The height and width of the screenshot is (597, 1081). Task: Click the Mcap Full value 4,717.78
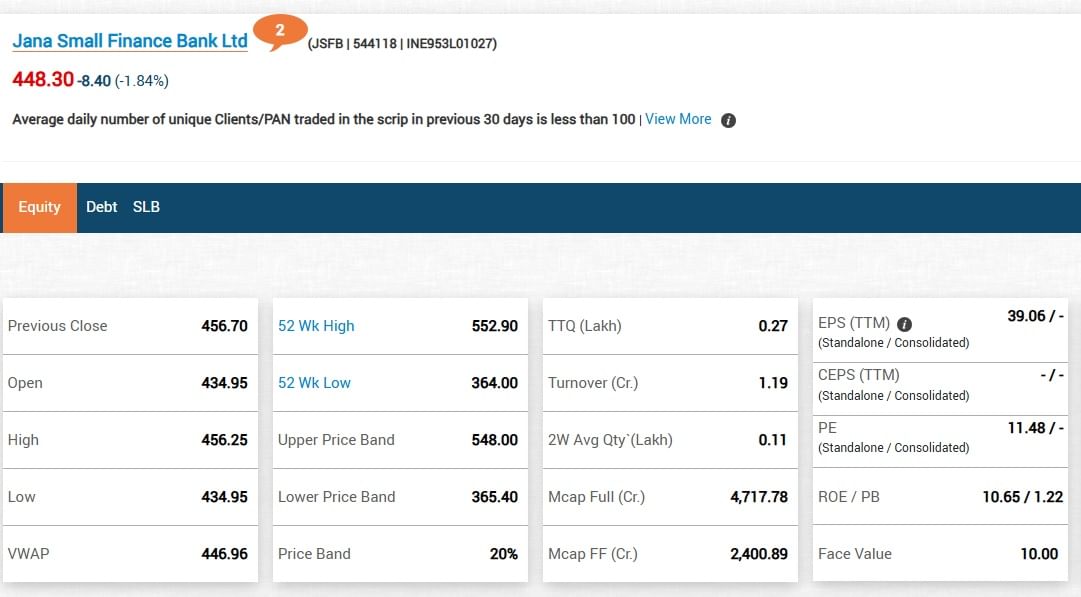pyautogui.click(x=758, y=497)
